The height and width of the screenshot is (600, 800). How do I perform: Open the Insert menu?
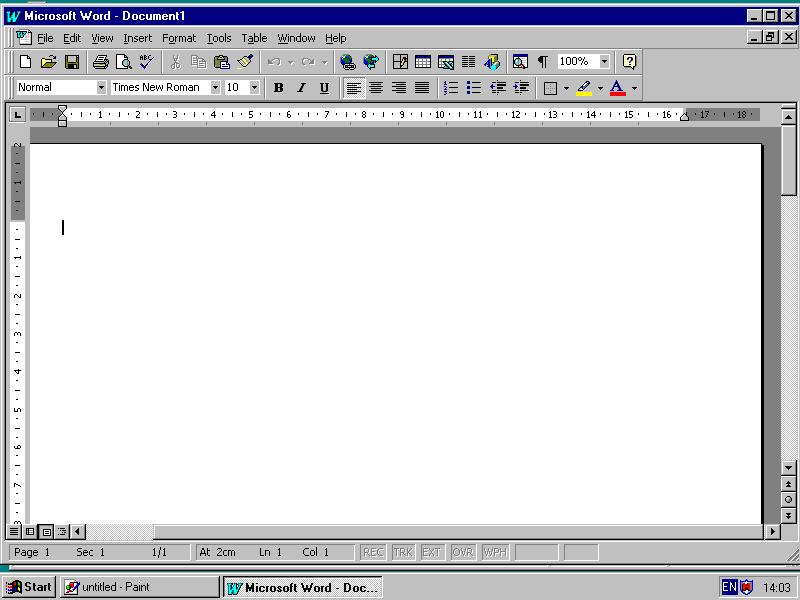[x=138, y=38]
